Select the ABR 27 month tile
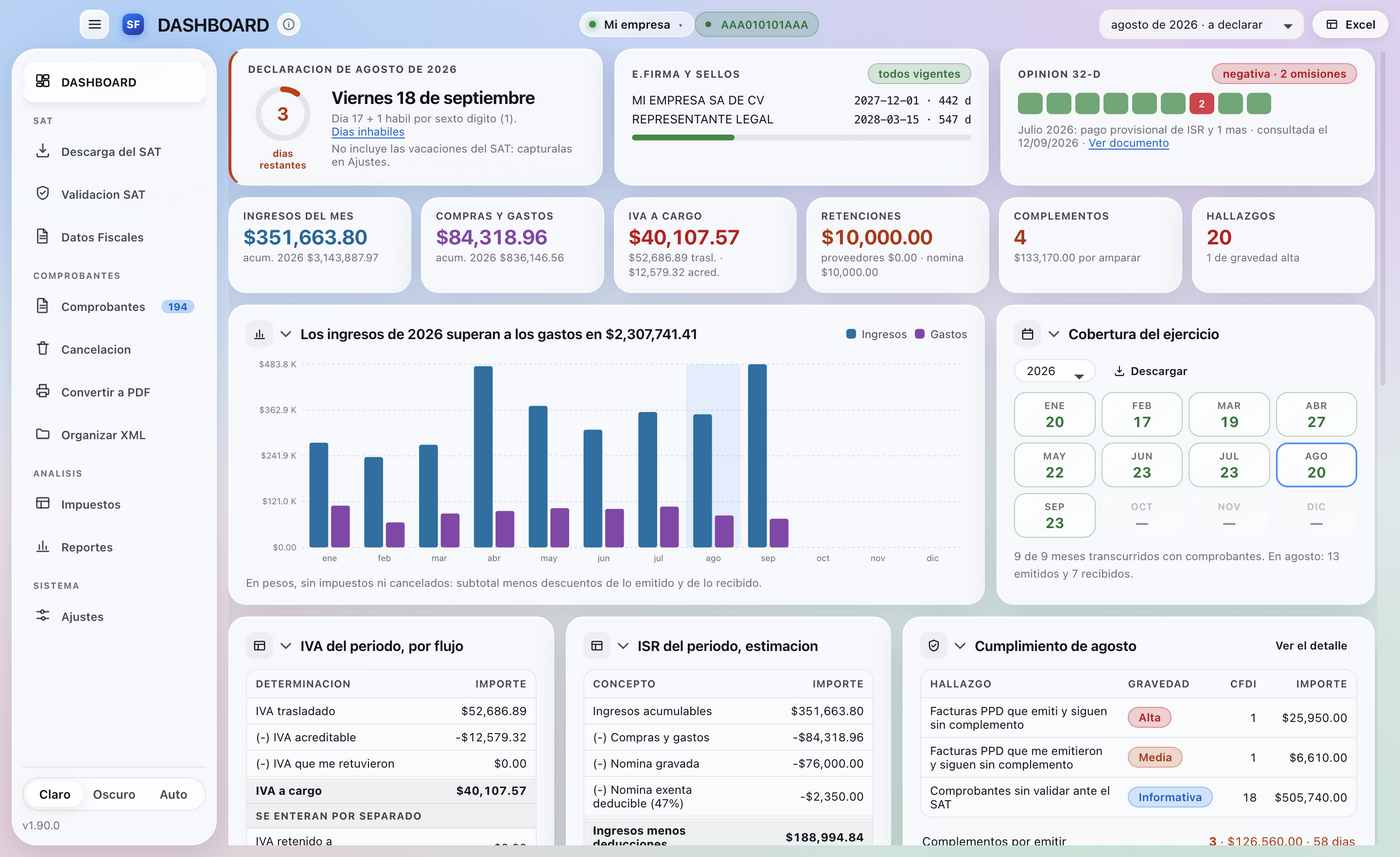 pyautogui.click(x=1316, y=414)
